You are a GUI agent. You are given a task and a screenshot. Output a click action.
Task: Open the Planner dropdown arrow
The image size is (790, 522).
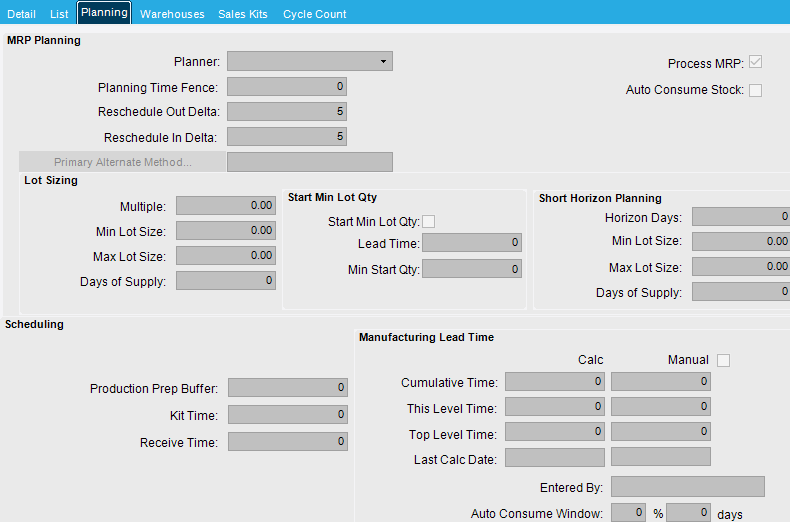(383, 61)
